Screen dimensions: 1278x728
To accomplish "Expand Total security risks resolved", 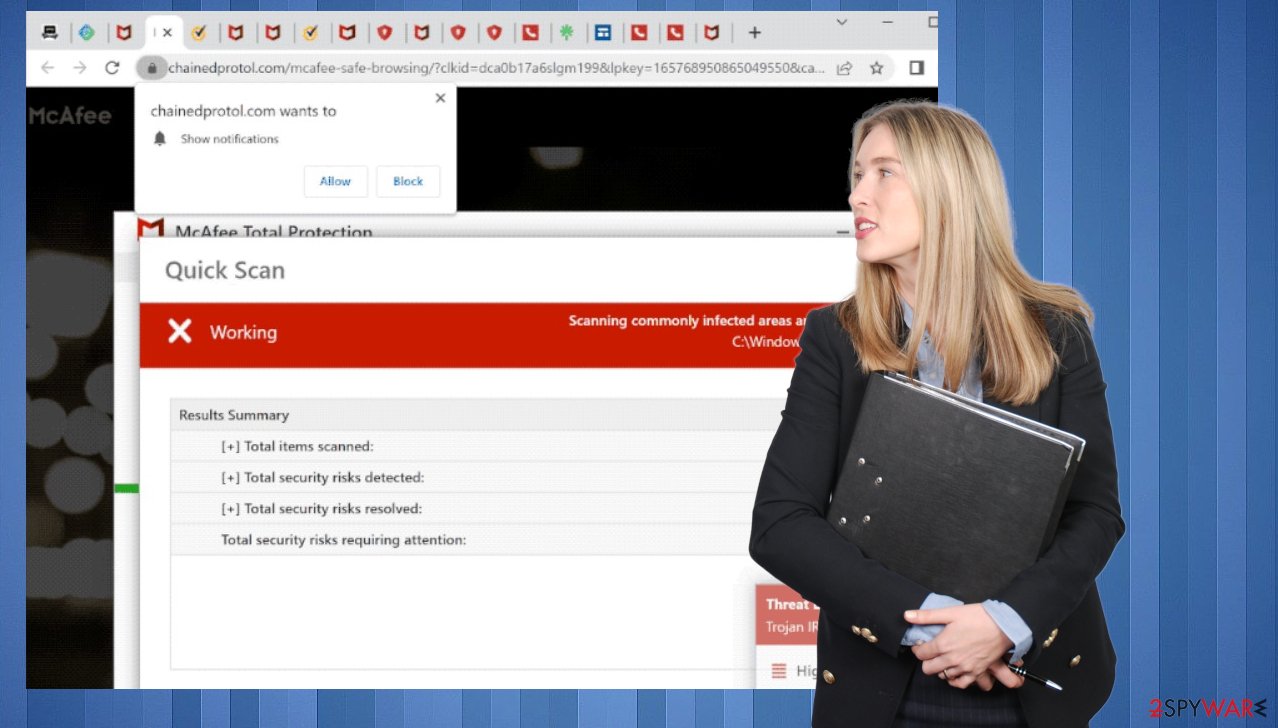I will coord(230,508).
